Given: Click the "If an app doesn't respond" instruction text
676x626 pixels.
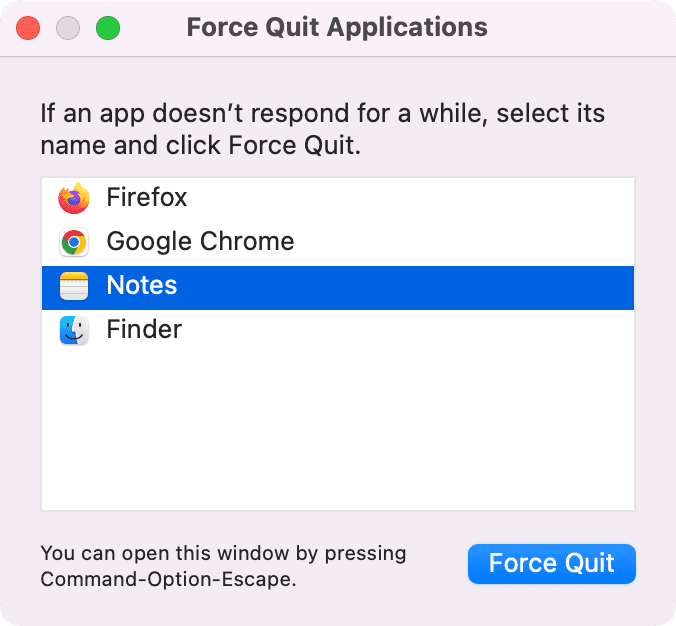Looking at the screenshot, I should coord(322,129).
